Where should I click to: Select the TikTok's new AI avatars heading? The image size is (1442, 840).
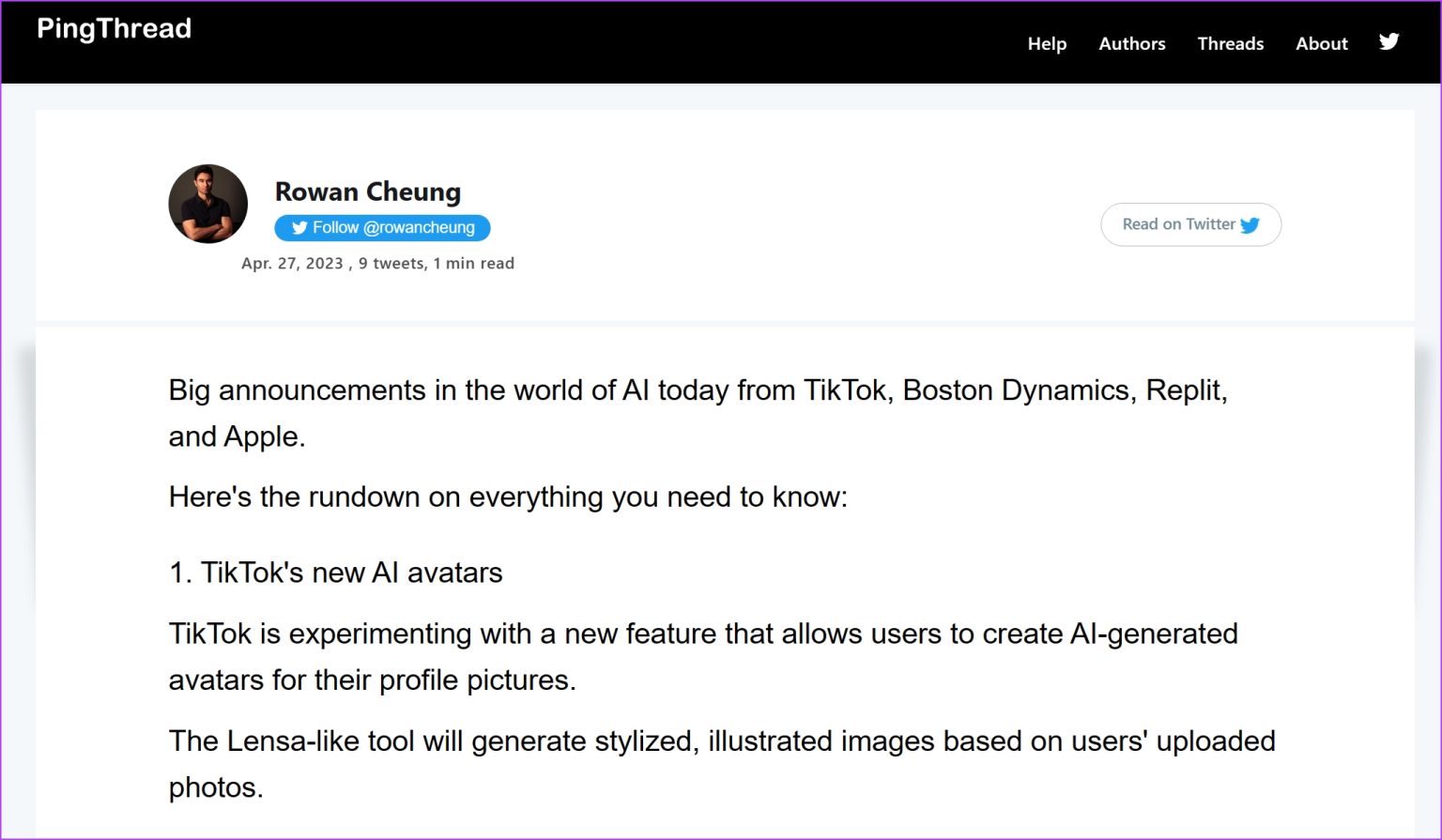(335, 572)
